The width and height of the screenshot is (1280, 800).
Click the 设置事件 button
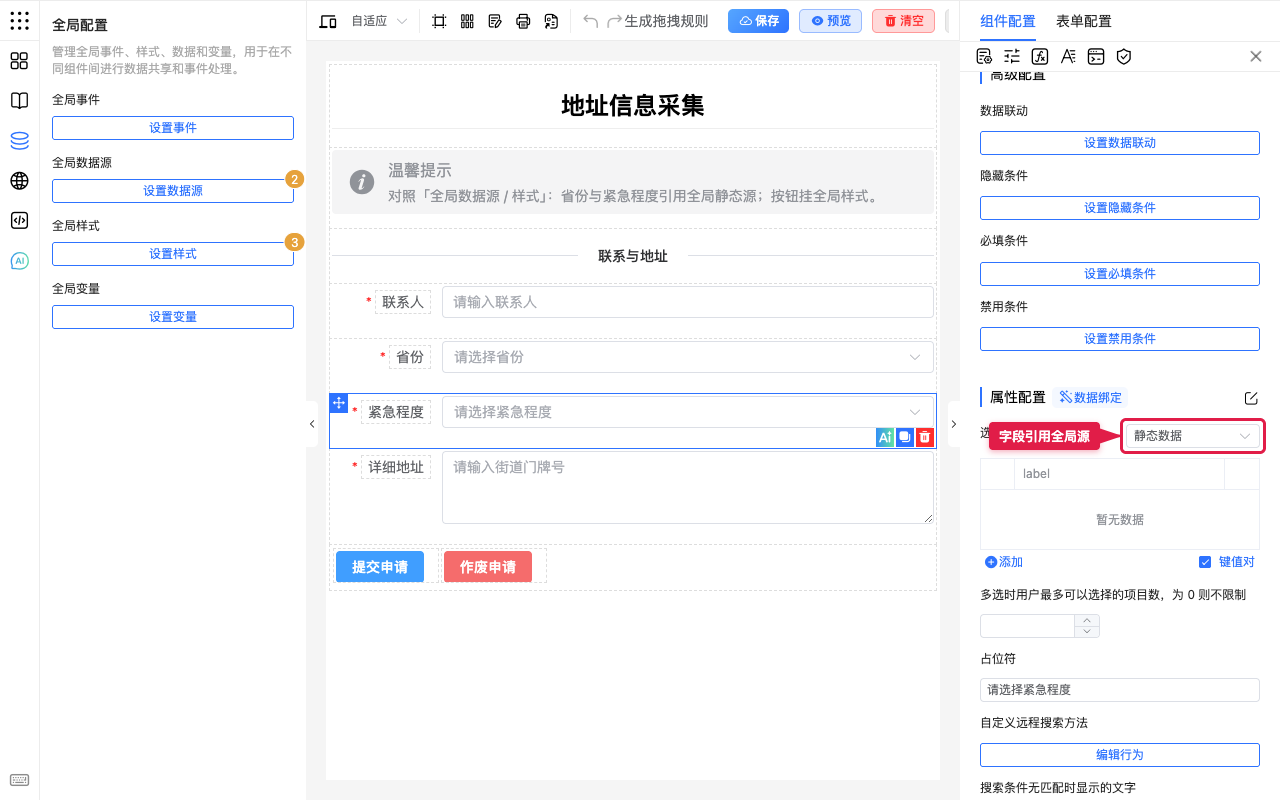pos(173,128)
